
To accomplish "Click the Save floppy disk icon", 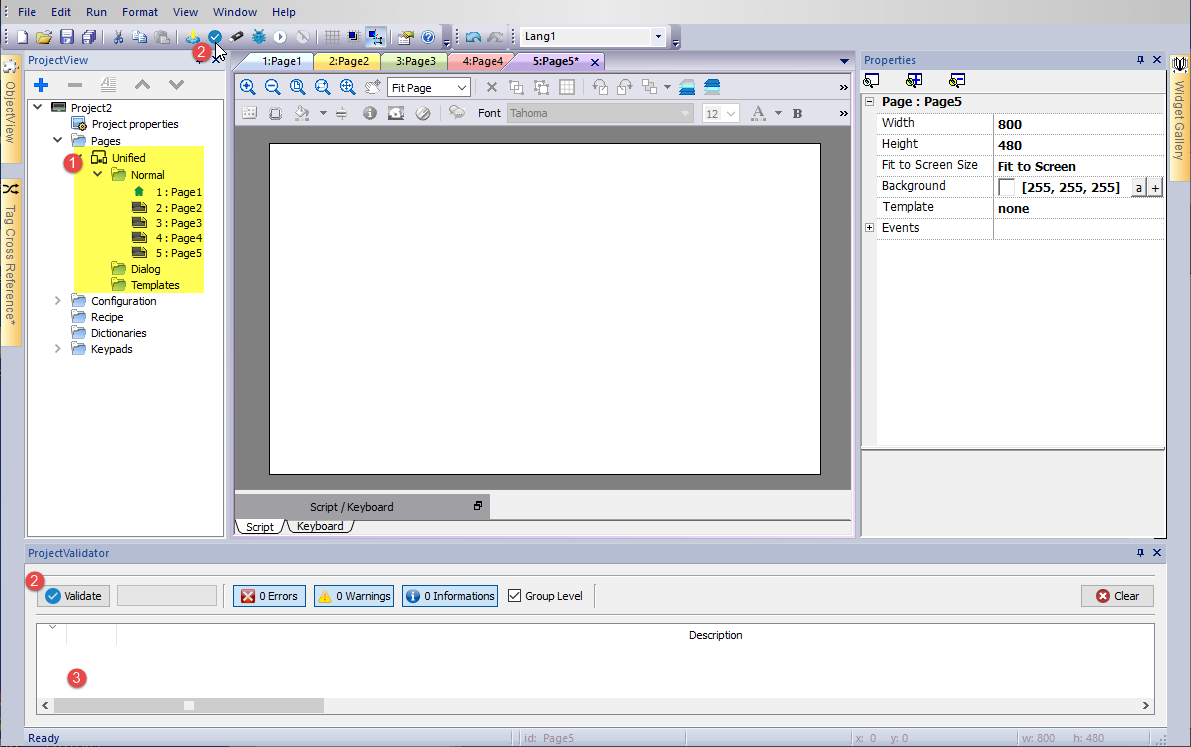I will [67, 37].
